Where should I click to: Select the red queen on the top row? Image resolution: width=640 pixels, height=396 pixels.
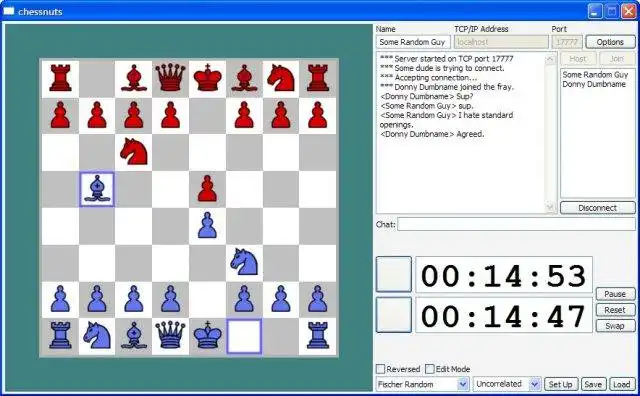(x=170, y=78)
